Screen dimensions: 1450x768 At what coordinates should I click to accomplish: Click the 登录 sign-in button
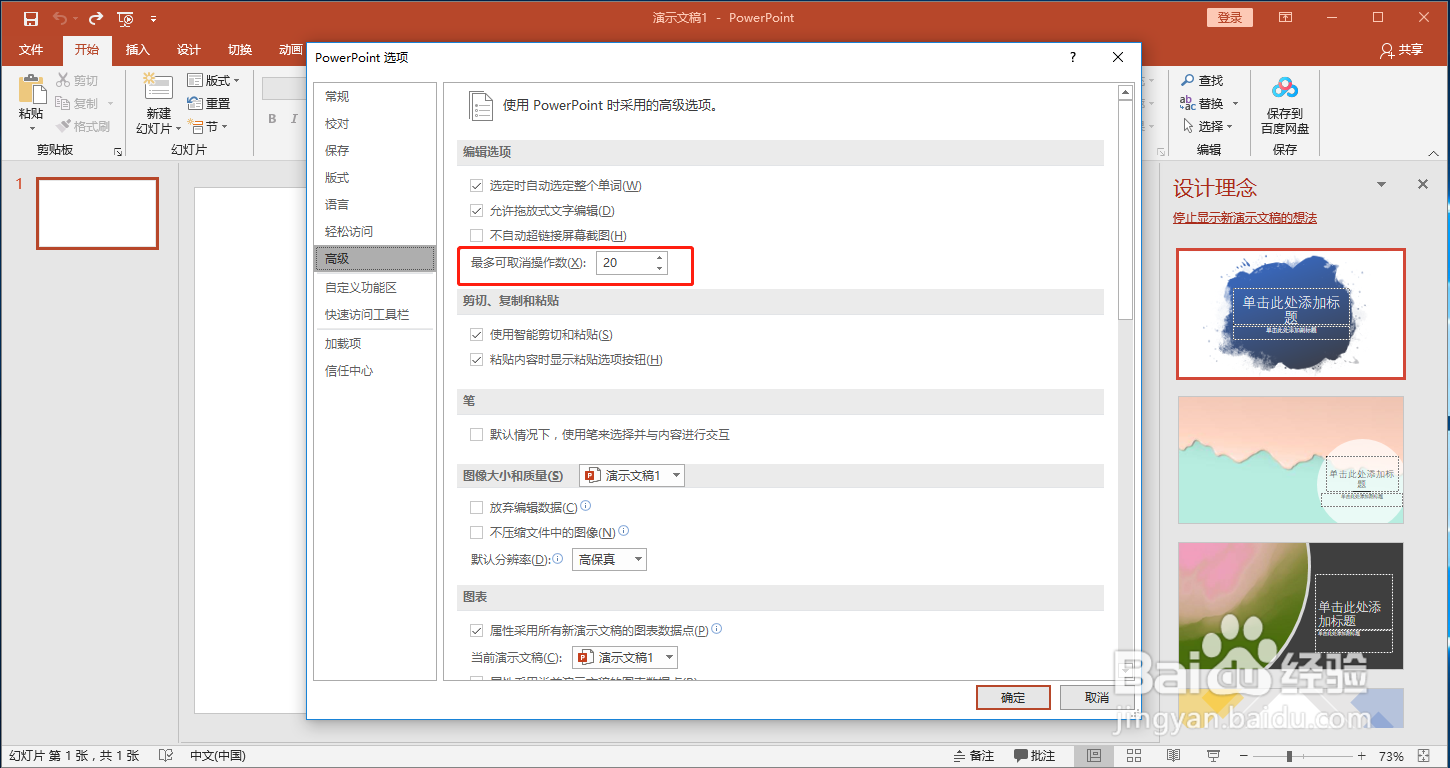[x=1230, y=18]
